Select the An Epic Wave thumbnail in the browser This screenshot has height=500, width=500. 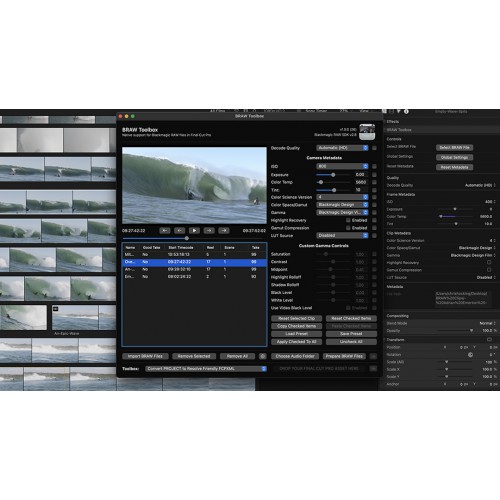(84, 318)
